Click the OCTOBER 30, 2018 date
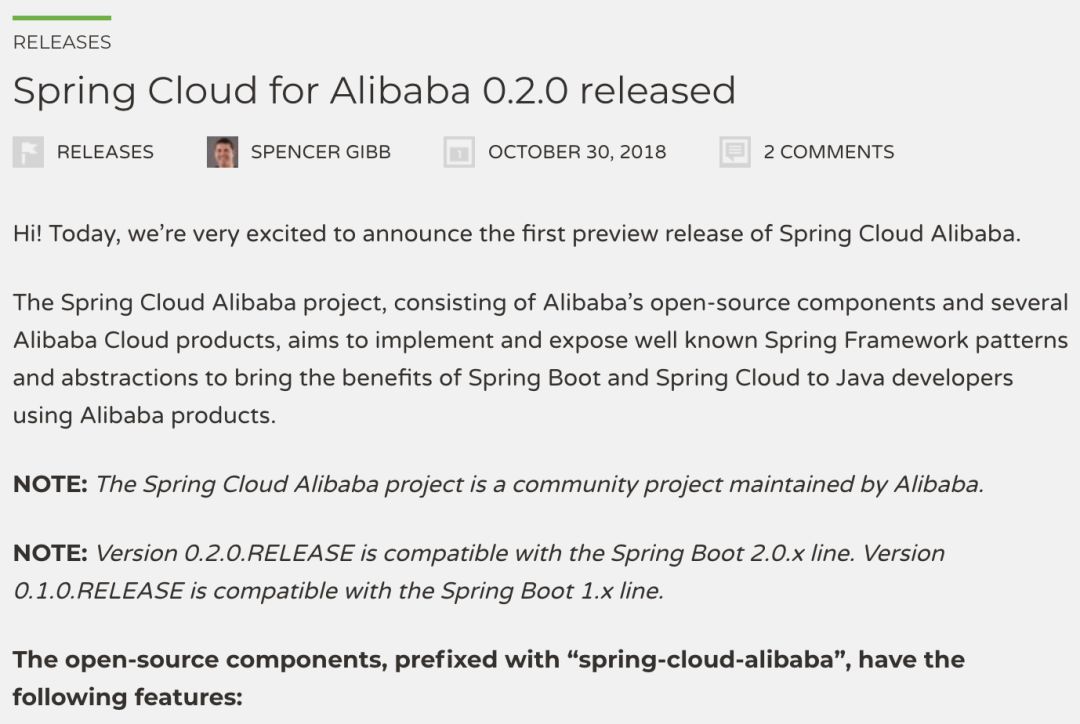The height and width of the screenshot is (724, 1080). 577,152
